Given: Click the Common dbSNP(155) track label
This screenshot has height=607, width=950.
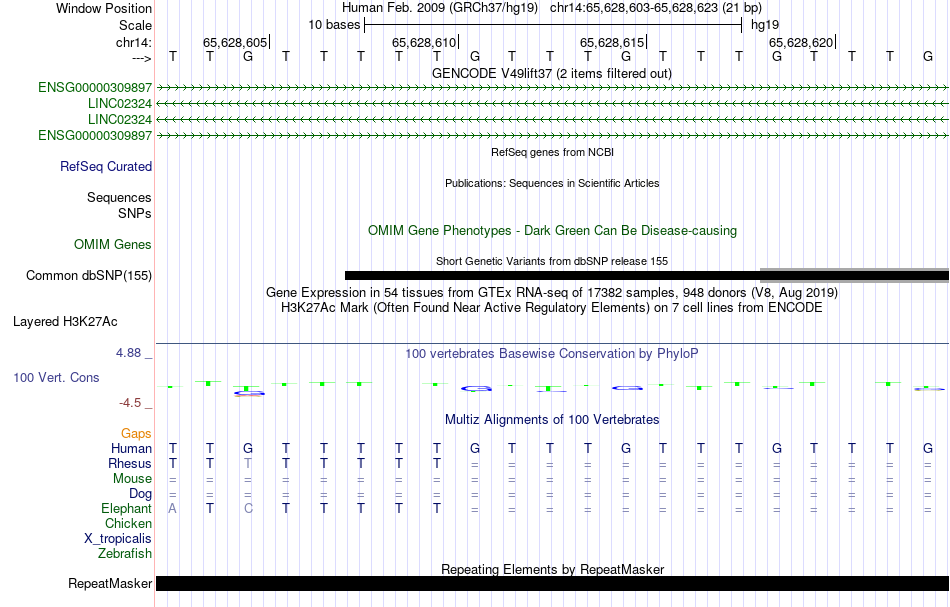Looking at the screenshot, I should [x=89, y=276].
